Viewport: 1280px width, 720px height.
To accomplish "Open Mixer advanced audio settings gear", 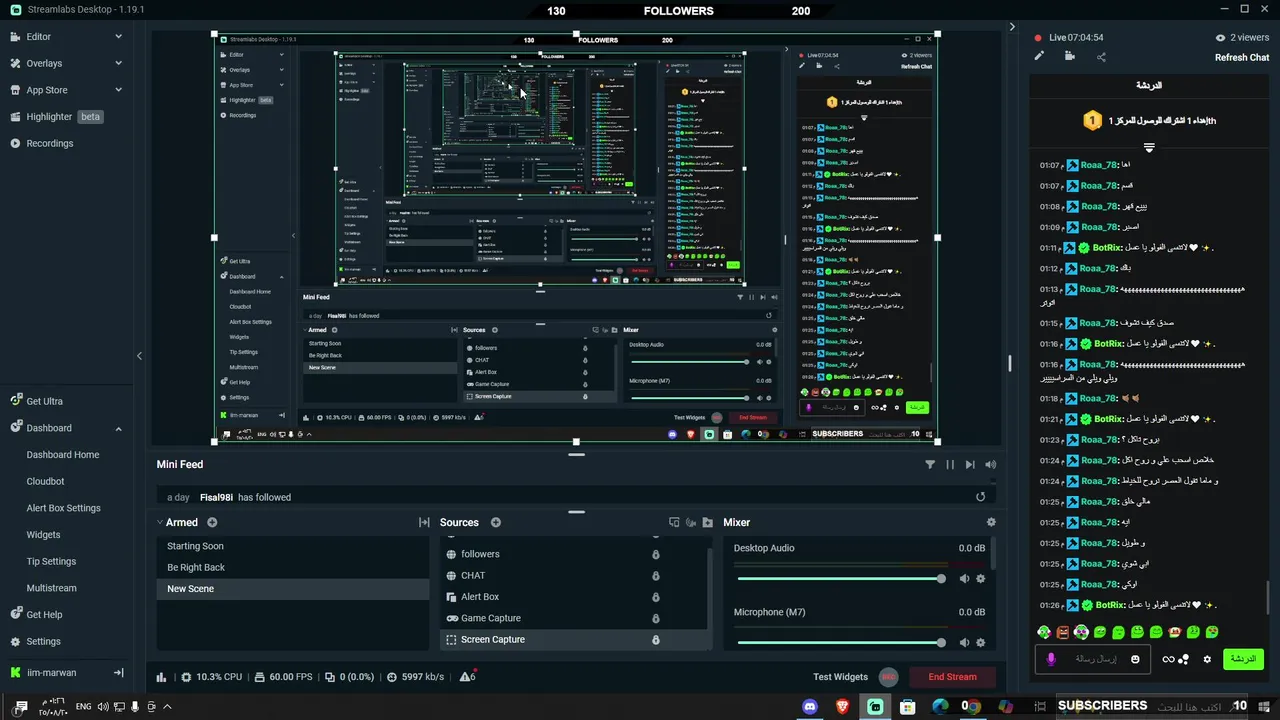I will [x=991, y=522].
